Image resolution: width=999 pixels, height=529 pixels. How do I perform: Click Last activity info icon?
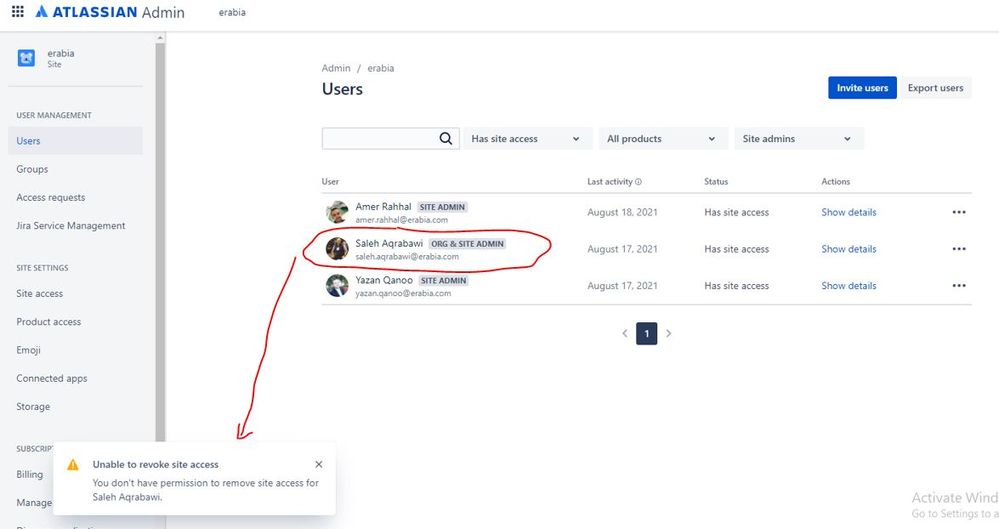[x=638, y=182]
